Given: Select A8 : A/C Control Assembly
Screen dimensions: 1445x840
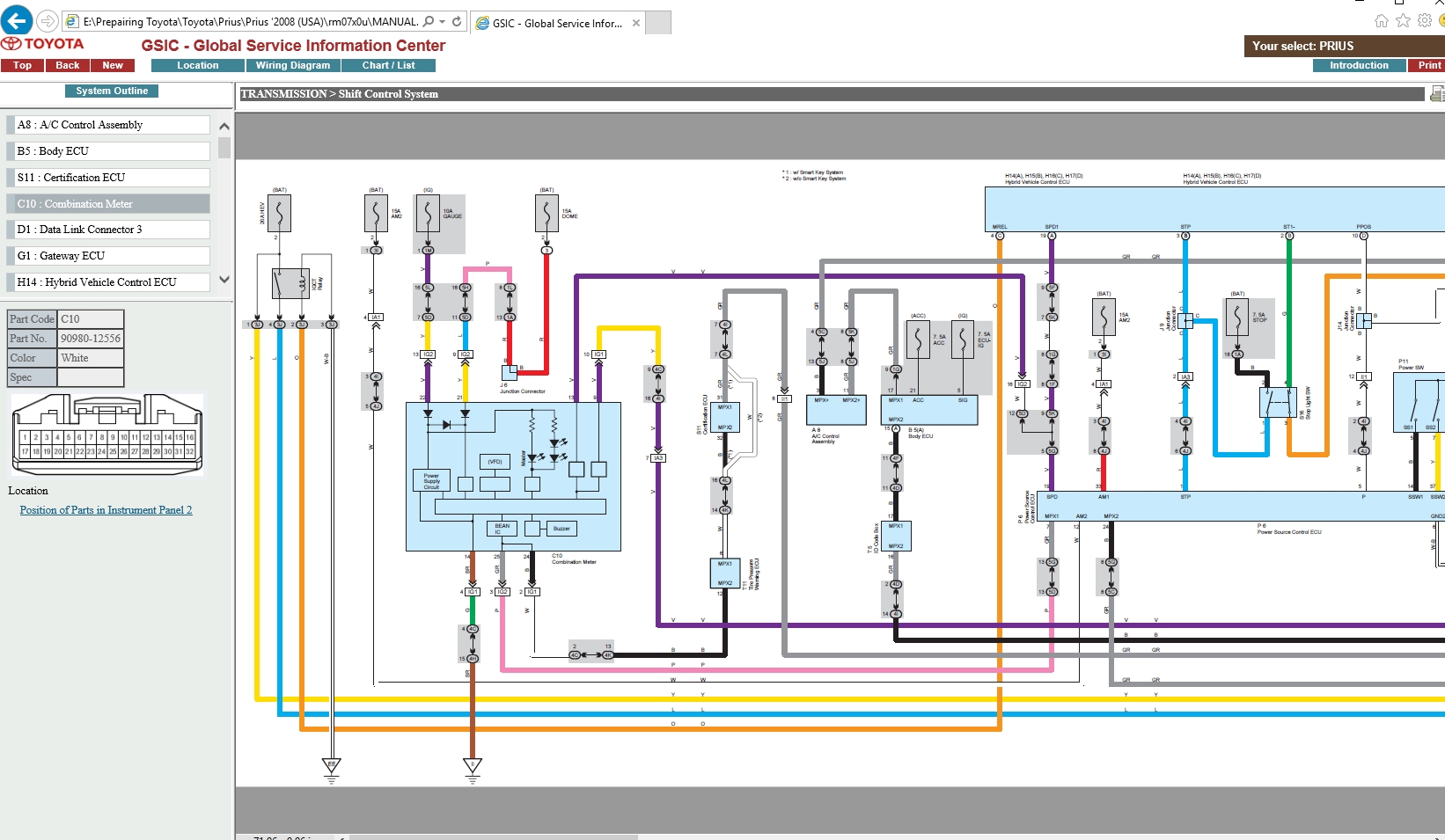Looking at the screenshot, I should (108, 125).
